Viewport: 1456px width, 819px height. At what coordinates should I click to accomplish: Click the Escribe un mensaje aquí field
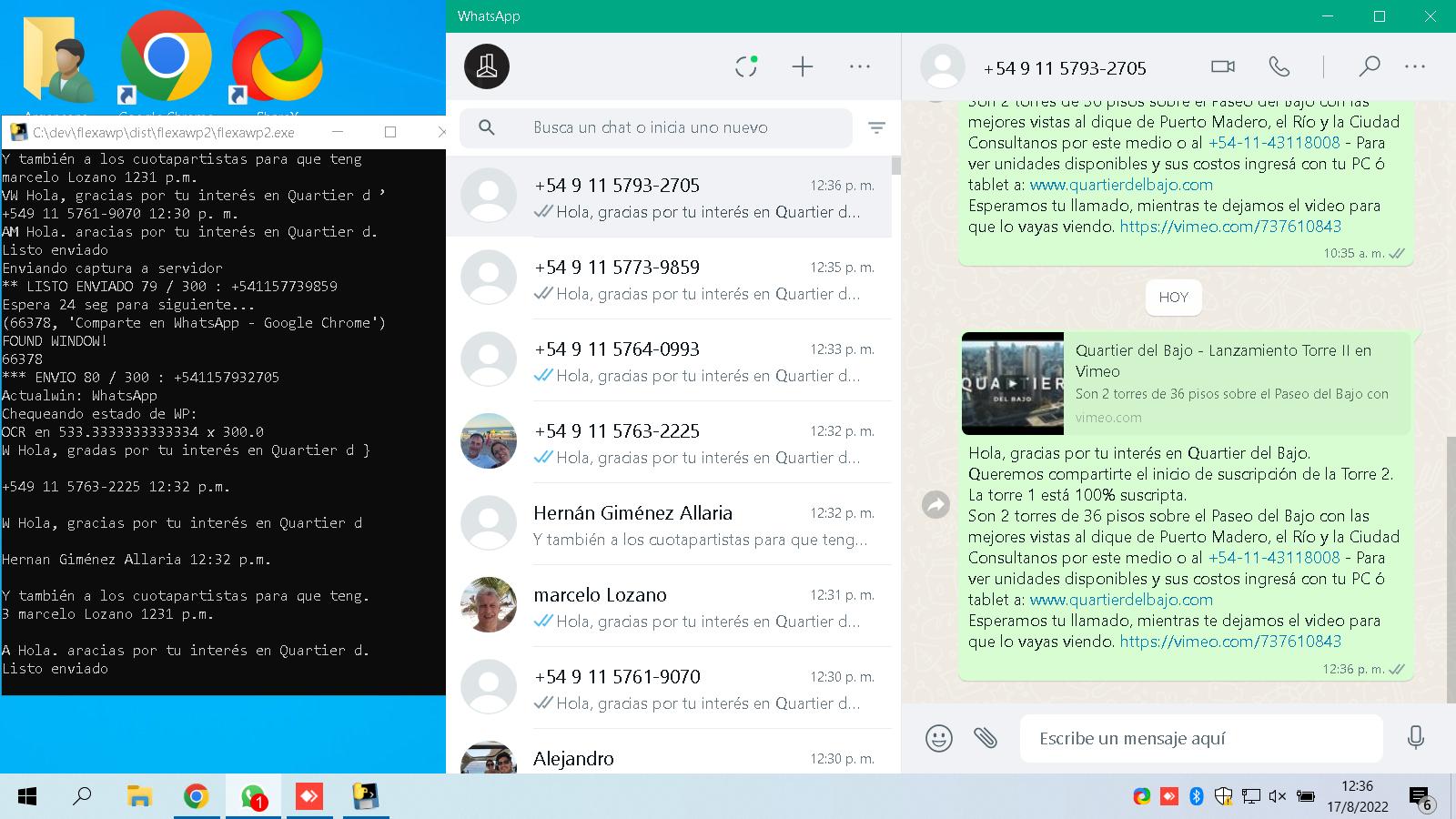tap(1201, 738)
